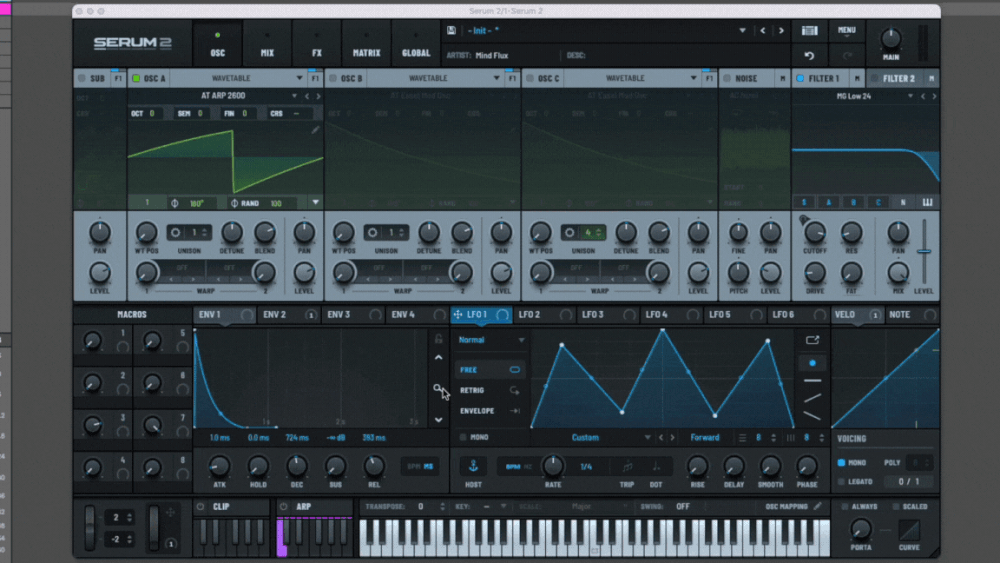Click the OSC mapping pencil icon
The height and width of the screenshot is (563, 1000).
tap(818, 506)
